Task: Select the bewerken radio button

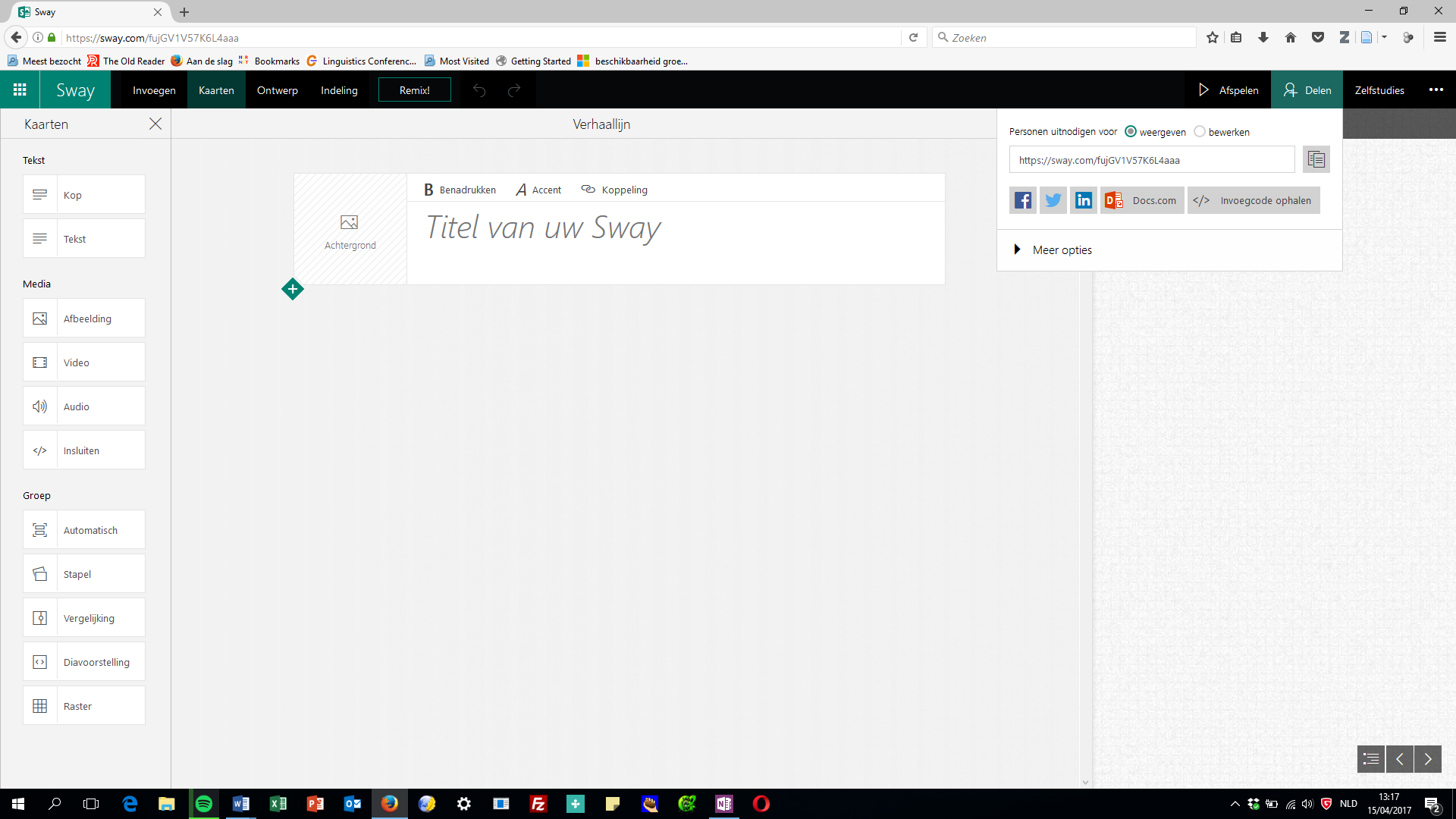Action: click(x=1200, y=132)
